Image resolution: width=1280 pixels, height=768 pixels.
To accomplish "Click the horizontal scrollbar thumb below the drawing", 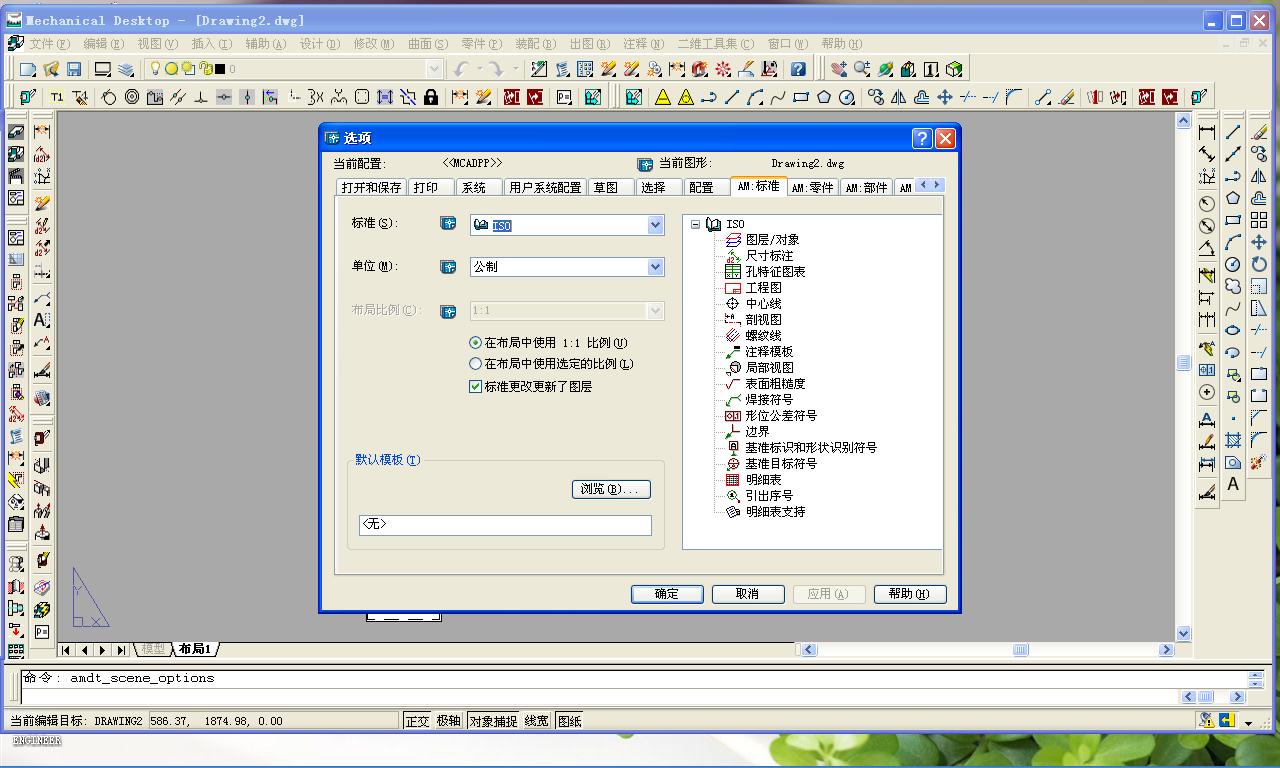I will click(1020, 650).
